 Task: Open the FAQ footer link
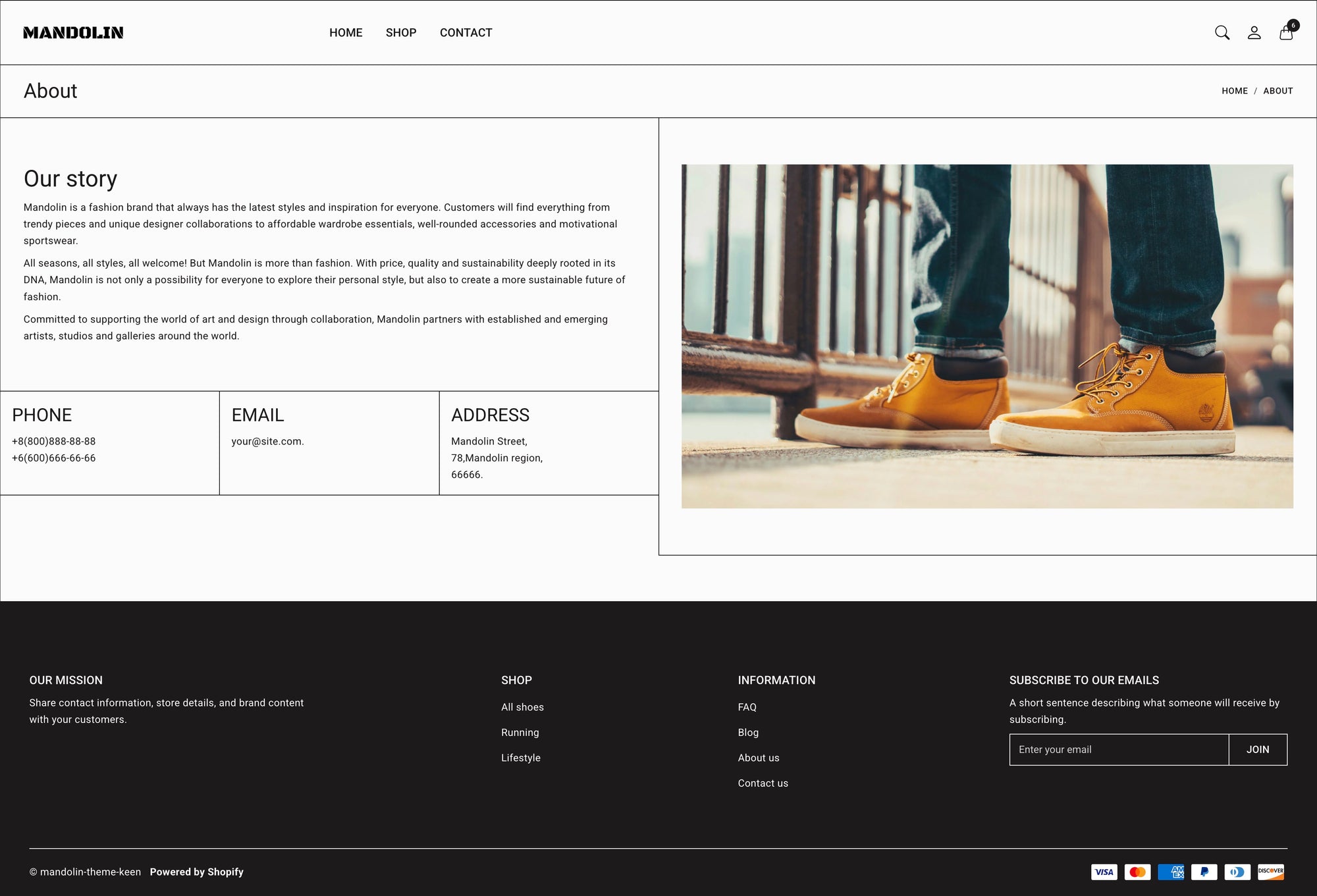[747, 707]
